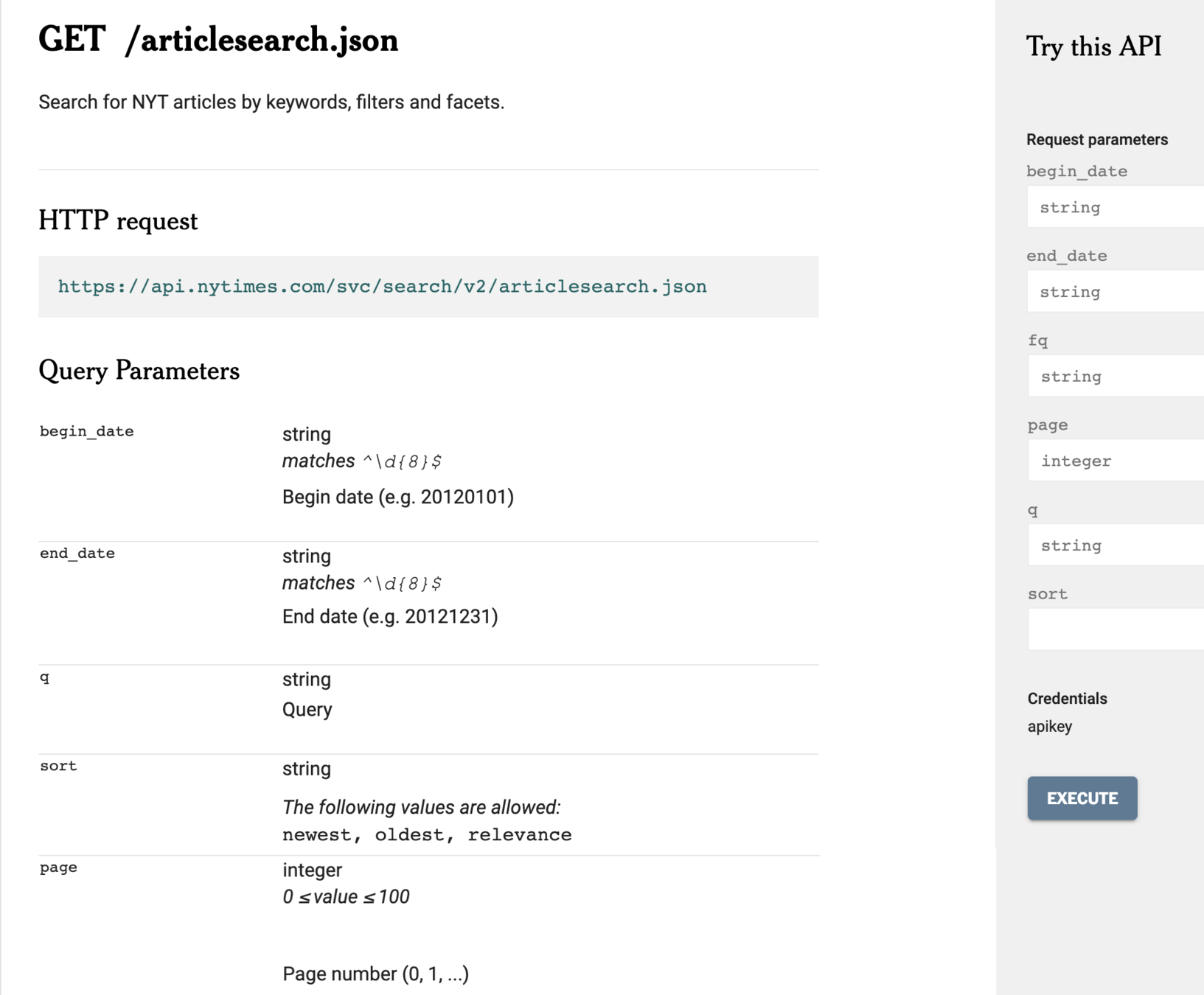The height and width of the screenshot is (995, 1204).
Task: Click the q parameter name in table
Action: pyautogui.click(x=45, y=677)
